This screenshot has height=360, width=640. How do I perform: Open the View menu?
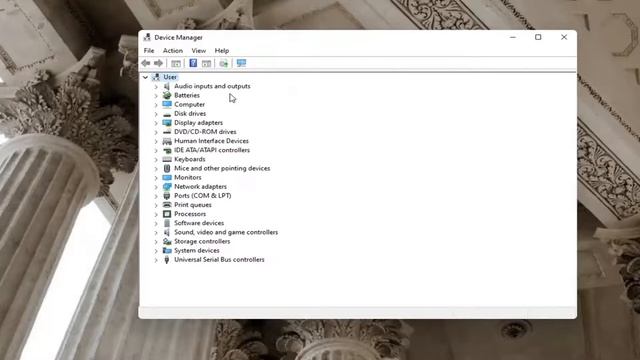pos(199,51)
